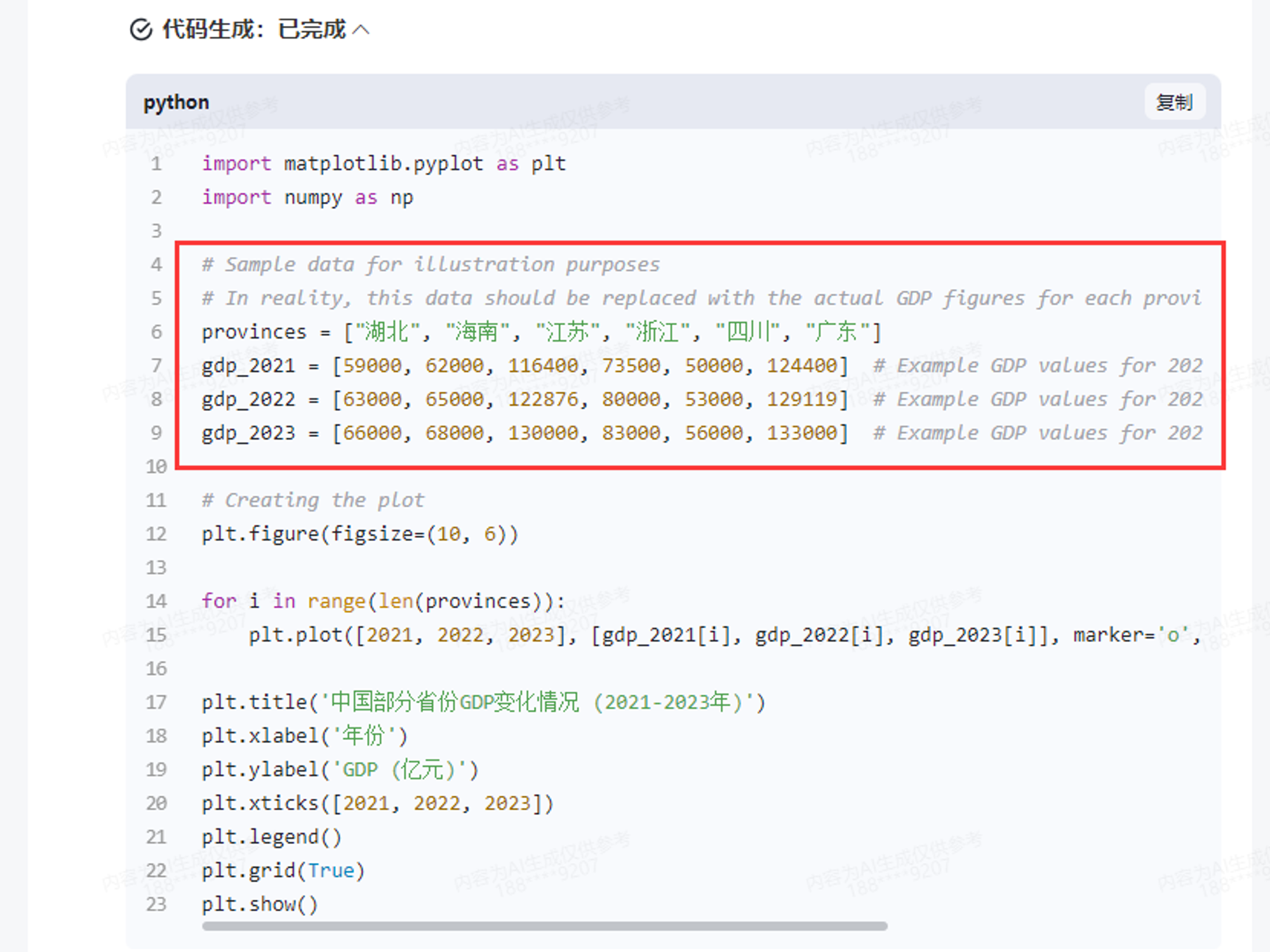Click the plt.legend() line
1270x952 pixels.
coord(272,837)
